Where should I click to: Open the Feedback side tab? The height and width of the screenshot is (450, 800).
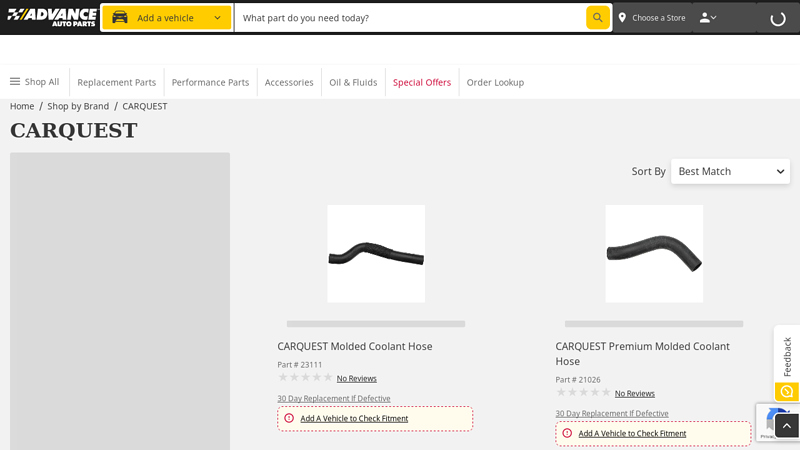tap(787, 356)
